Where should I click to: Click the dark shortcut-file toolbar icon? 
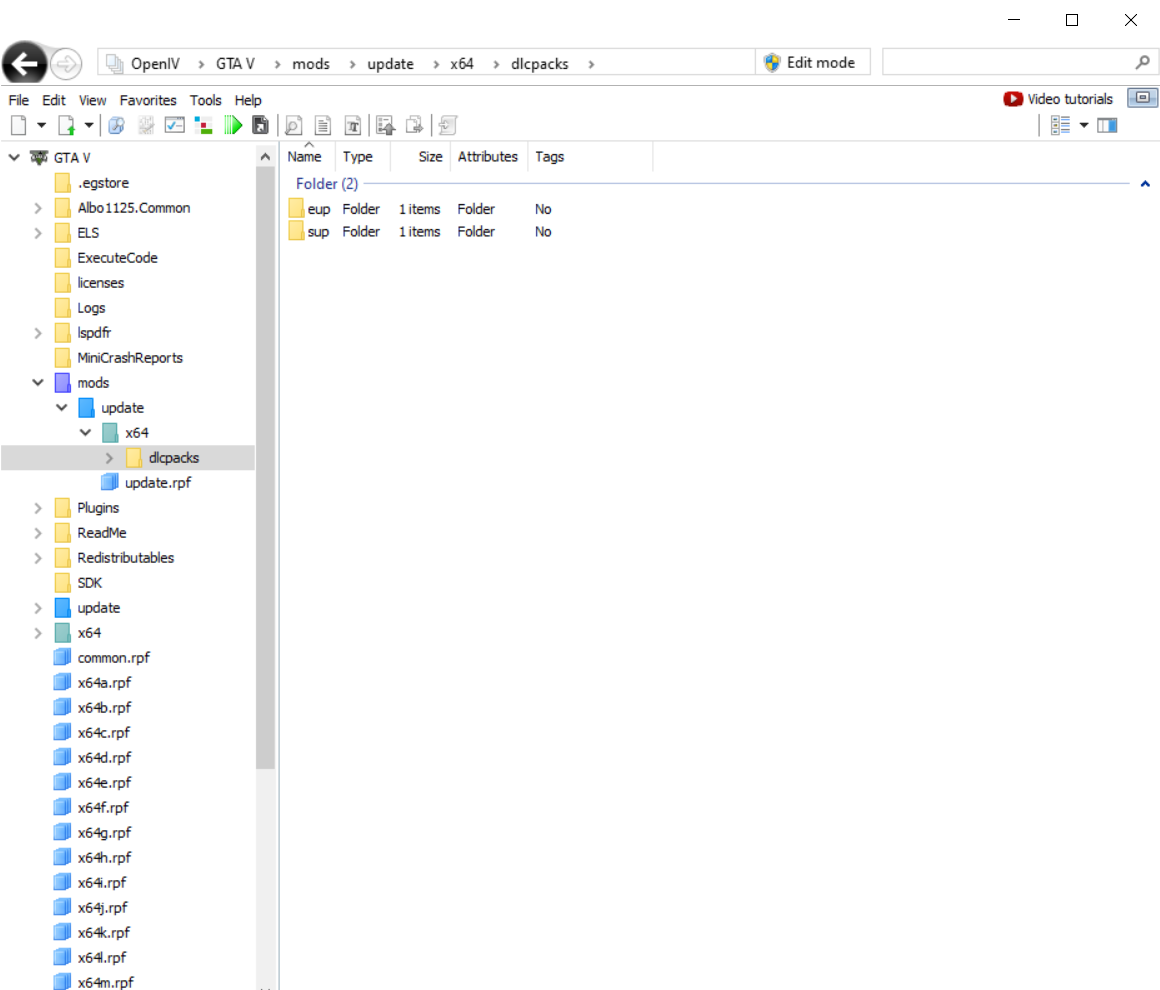[x=260, y=125]
